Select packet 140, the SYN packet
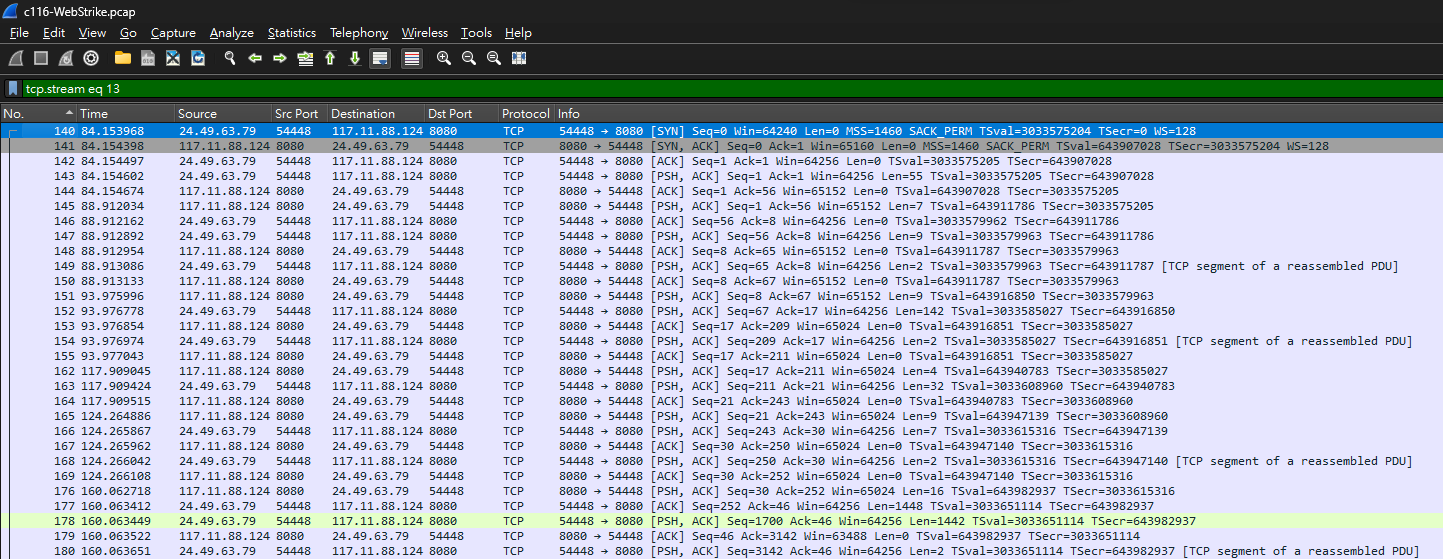The image size is (1443, 559). [721, 131]
